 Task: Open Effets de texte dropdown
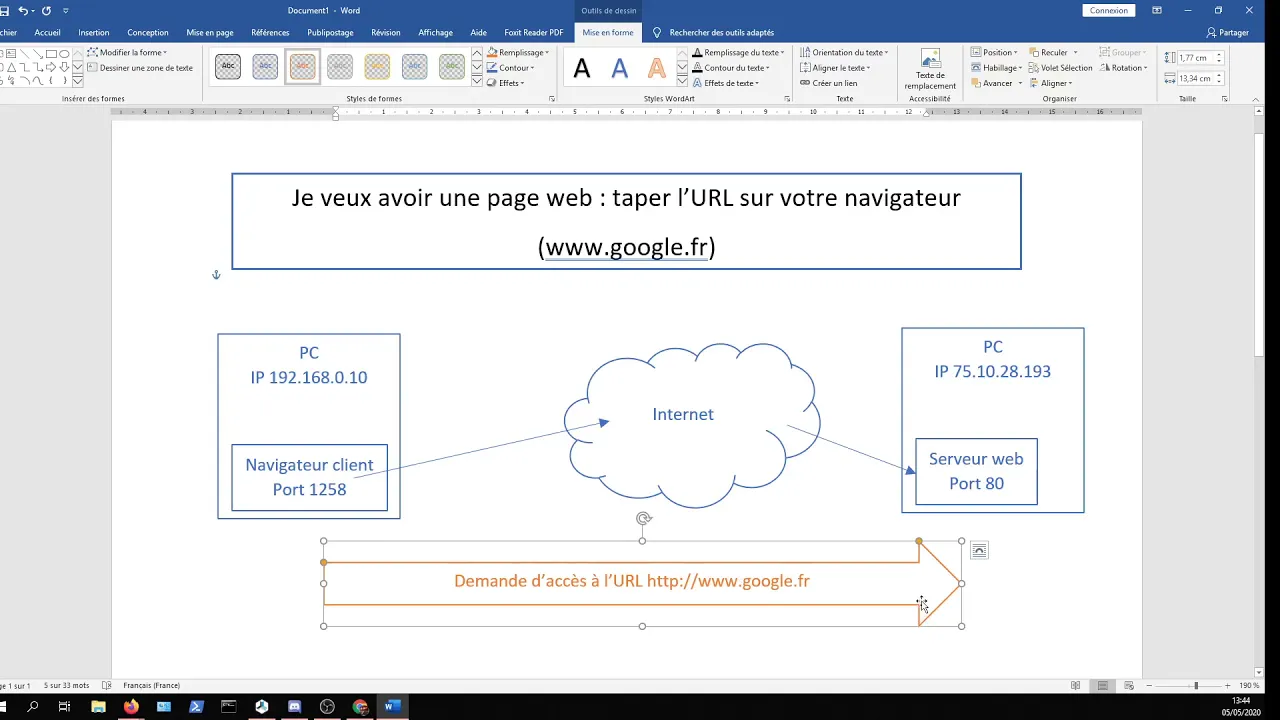(x=727, y=83)
